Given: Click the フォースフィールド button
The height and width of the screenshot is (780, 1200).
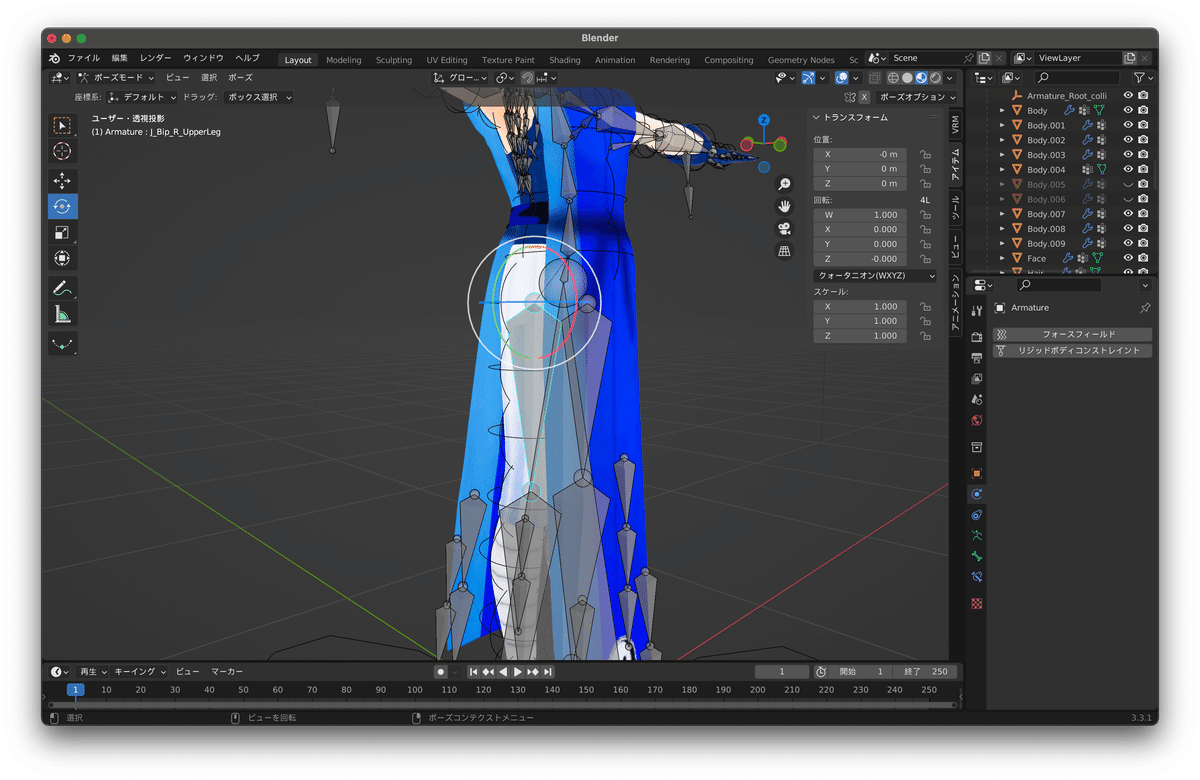Looking at the screenshot, I should coord(1072,334).
